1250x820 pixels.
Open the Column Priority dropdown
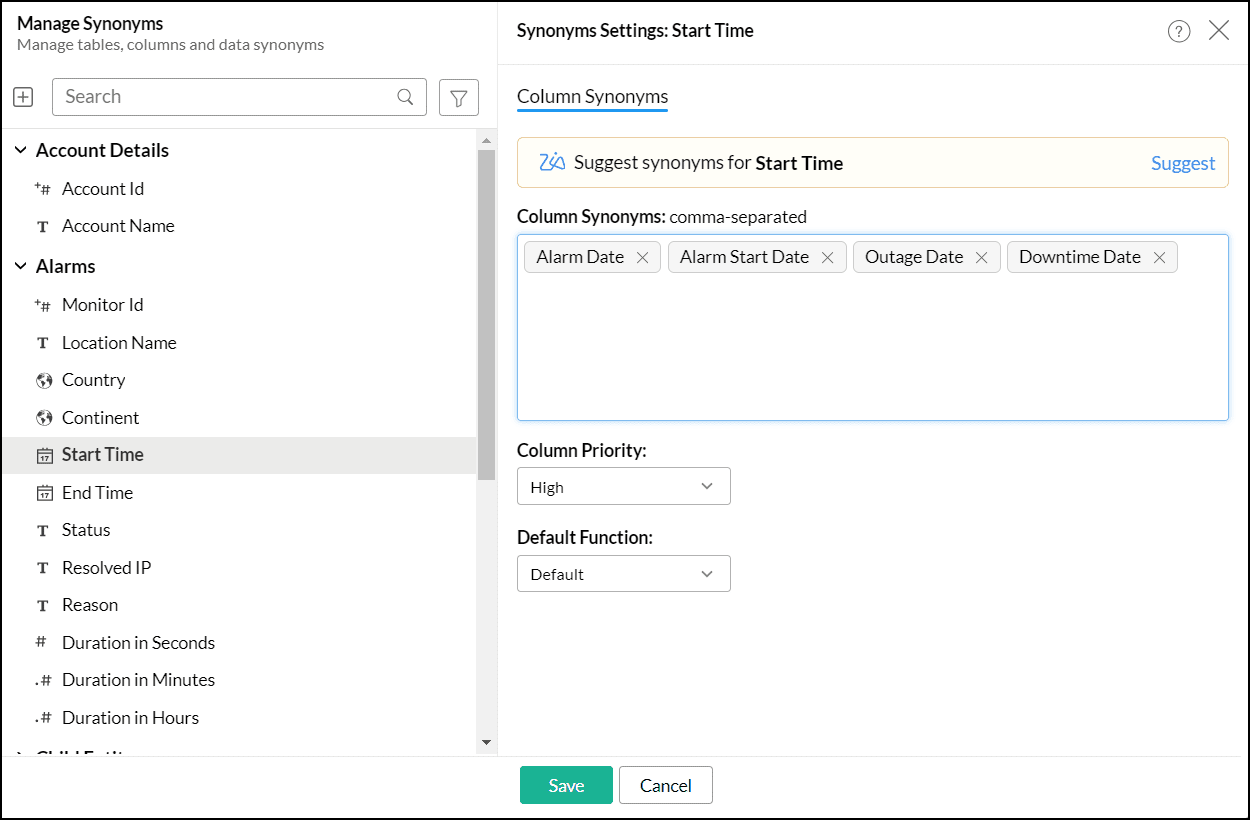[x=623, y=487]
